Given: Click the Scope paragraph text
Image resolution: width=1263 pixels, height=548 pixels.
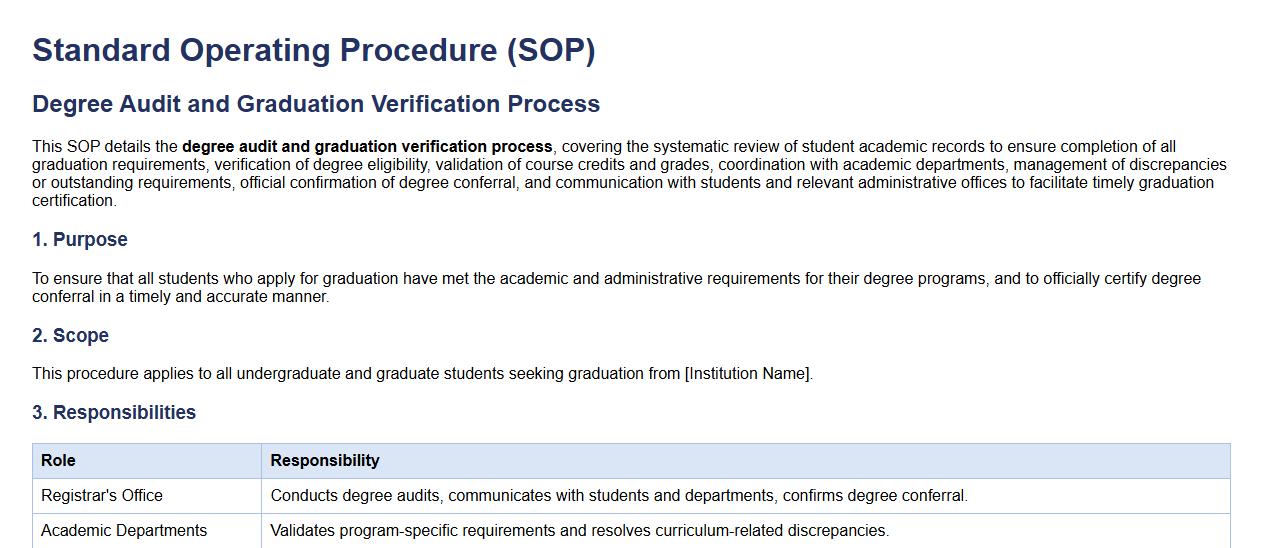Looking at the screenshot, I should (300, 374).
